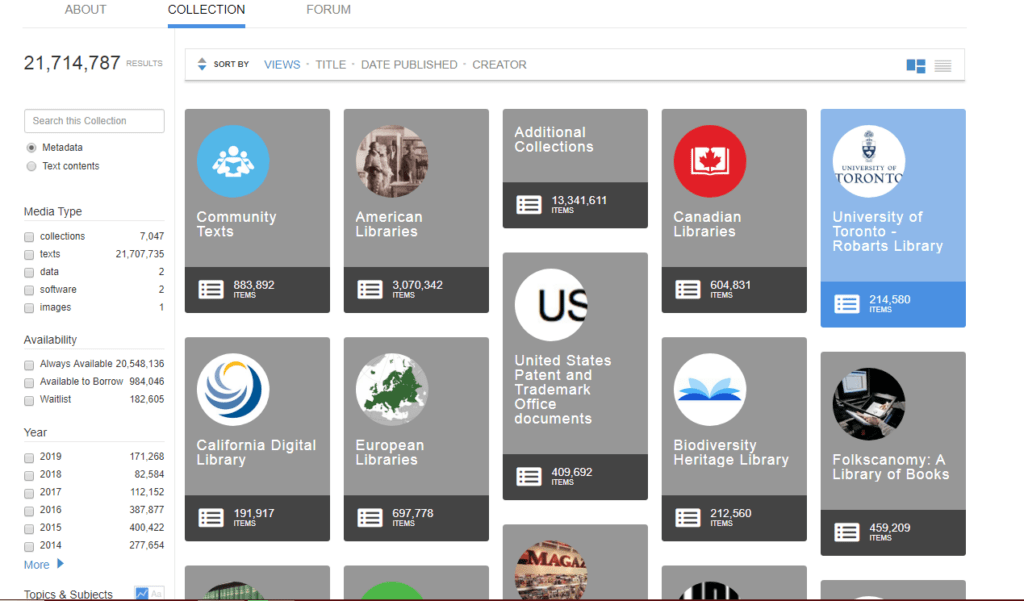The image size is (1024, 601).
Task: Check the data media type filter
Action: click(x=29, y=272)
